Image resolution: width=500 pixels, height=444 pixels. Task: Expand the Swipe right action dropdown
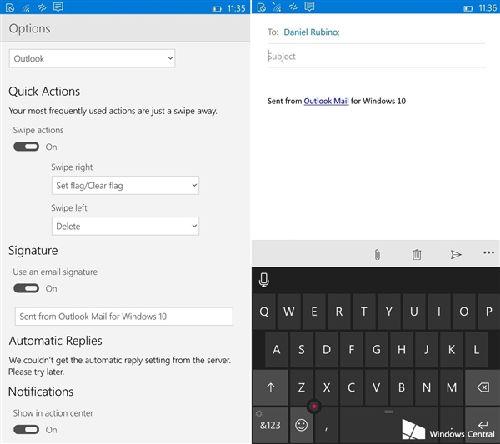click(x=125, y=185)
